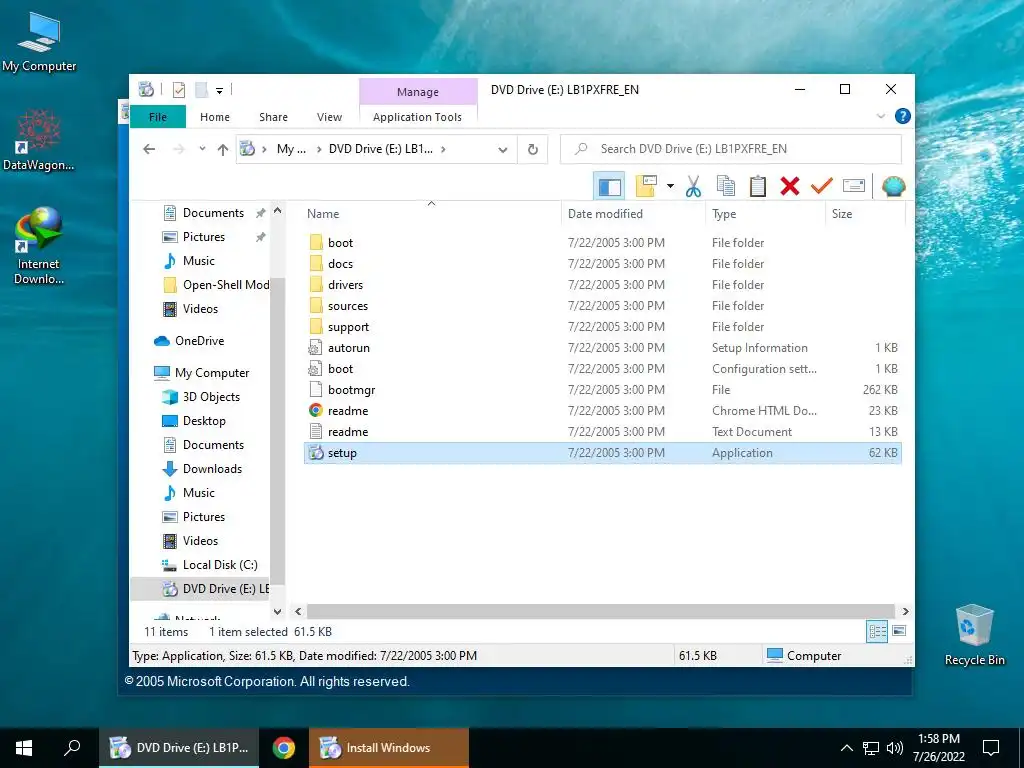The height and width of the screenshot is (768, 1024).
Task: Sort by the Type column header
Action: [x=765, y=214]
